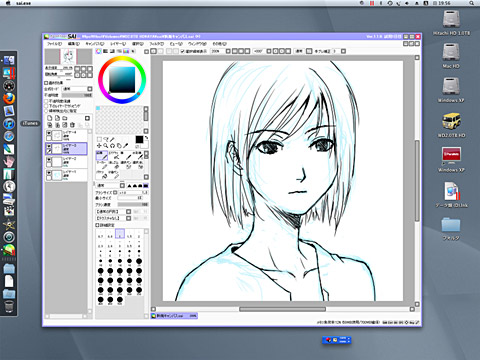Select the move layer tool

pyautogui.click(x=99, y=146)
